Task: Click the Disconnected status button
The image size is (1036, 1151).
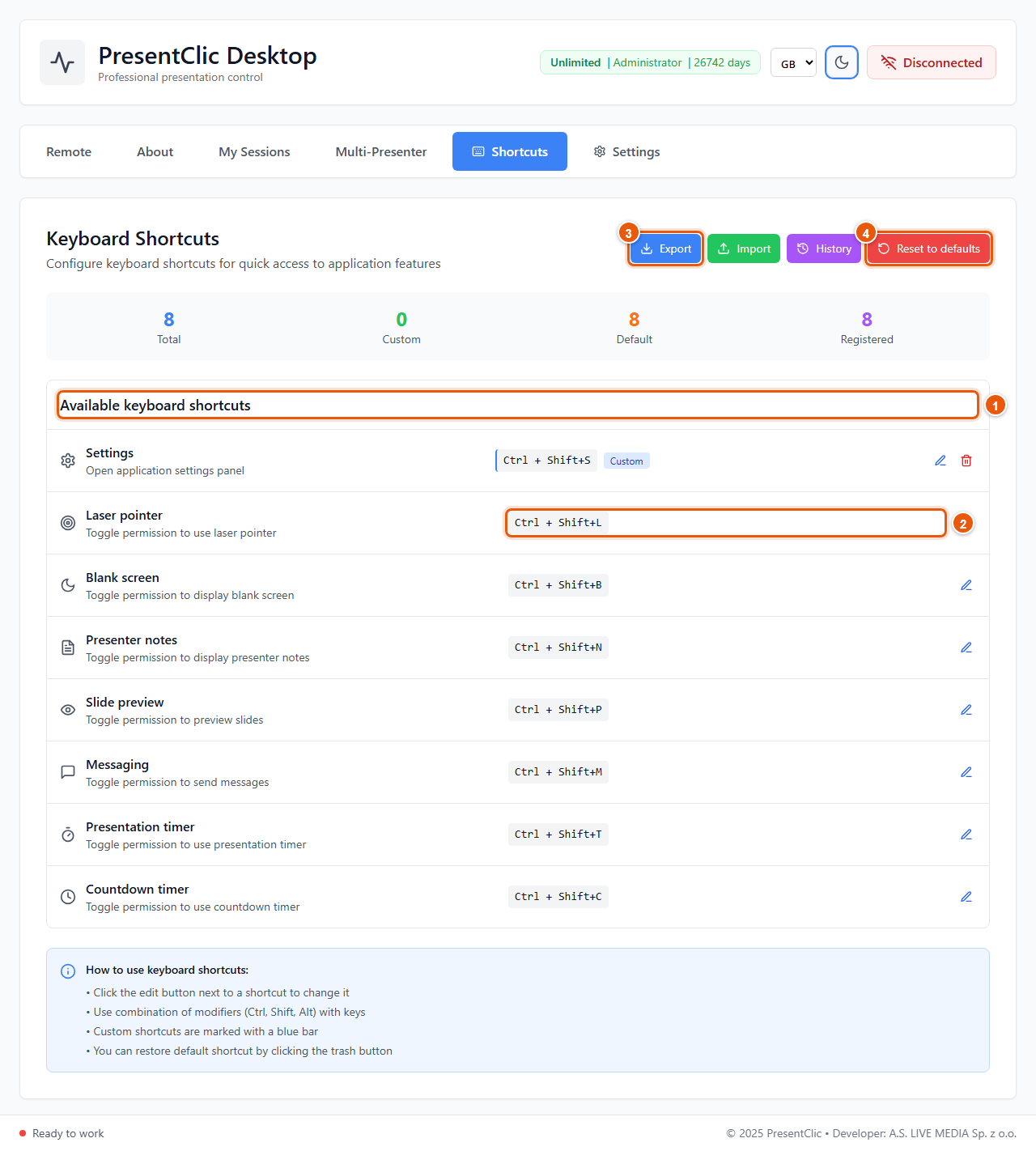Action: point(932,62)
